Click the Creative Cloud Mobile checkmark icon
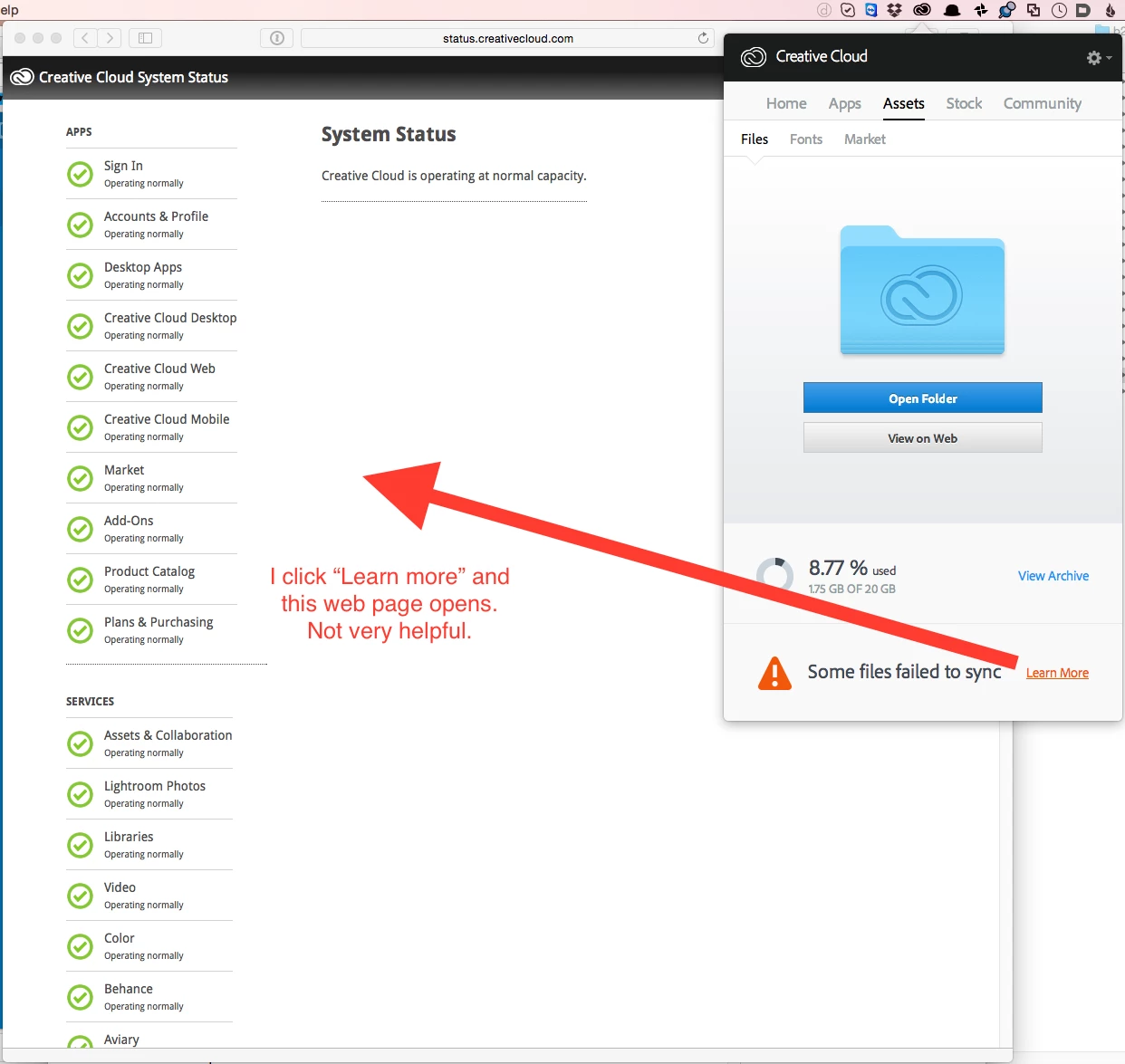 pos(81,427)
